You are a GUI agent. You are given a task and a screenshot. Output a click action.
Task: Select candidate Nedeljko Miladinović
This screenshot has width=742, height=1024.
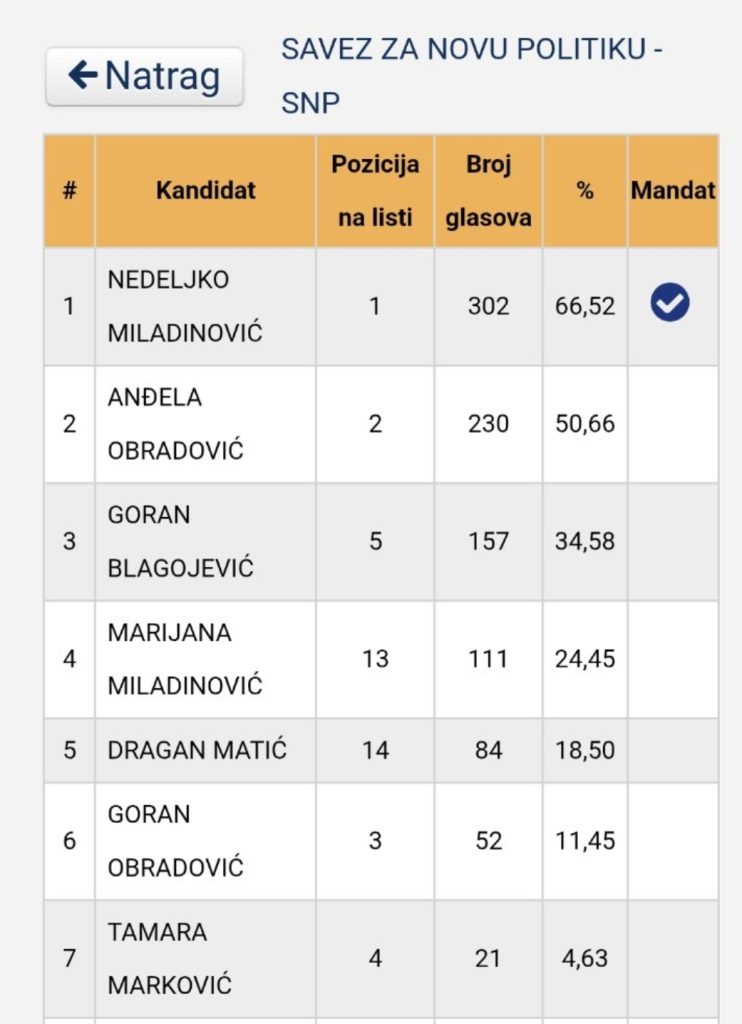[x=184, y=306]
